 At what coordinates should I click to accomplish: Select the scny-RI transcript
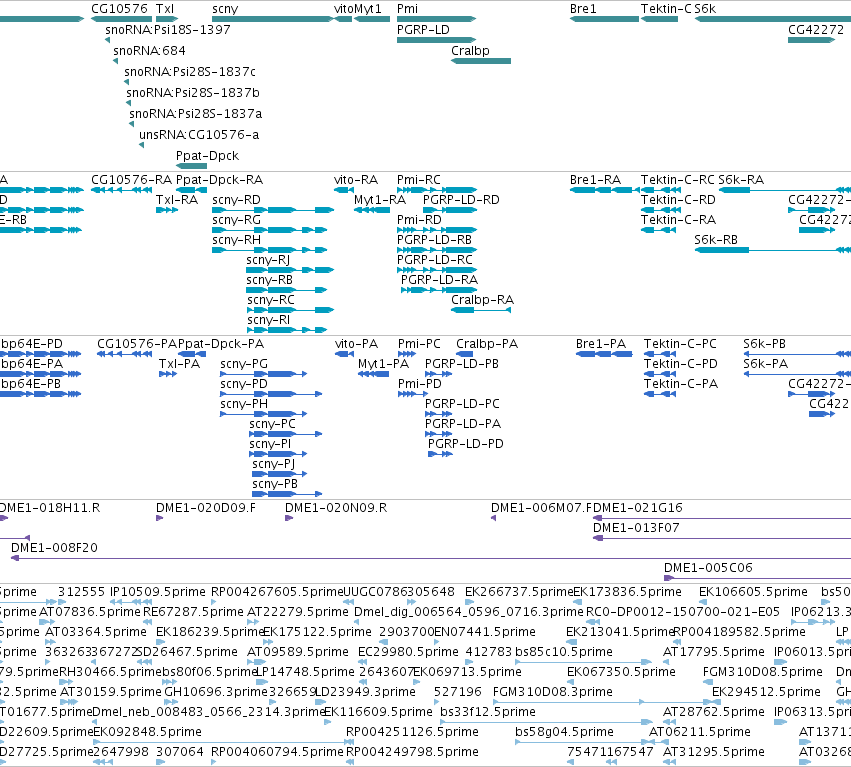pyautogui.click(x=287, y=330)
